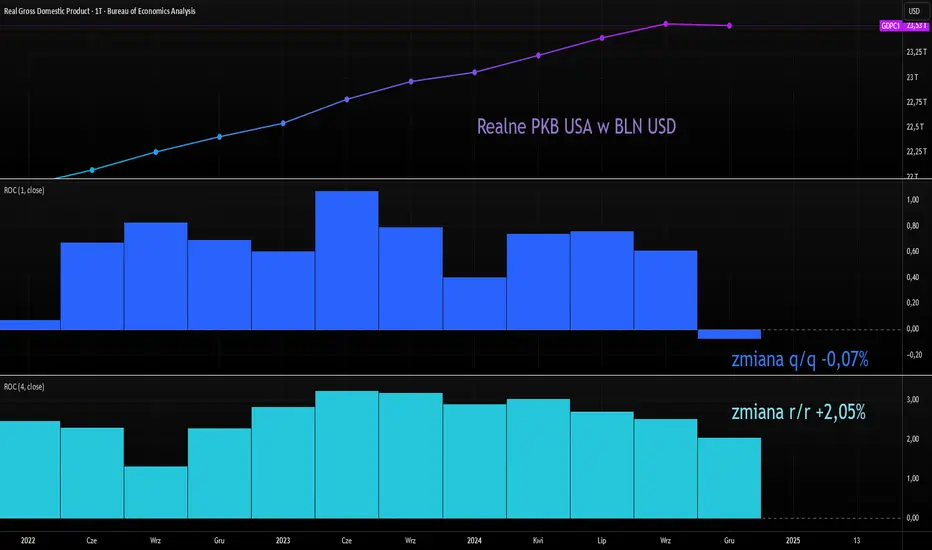Select the 'zmiana r/r +2,05%' text annotation

pos(798,411)
